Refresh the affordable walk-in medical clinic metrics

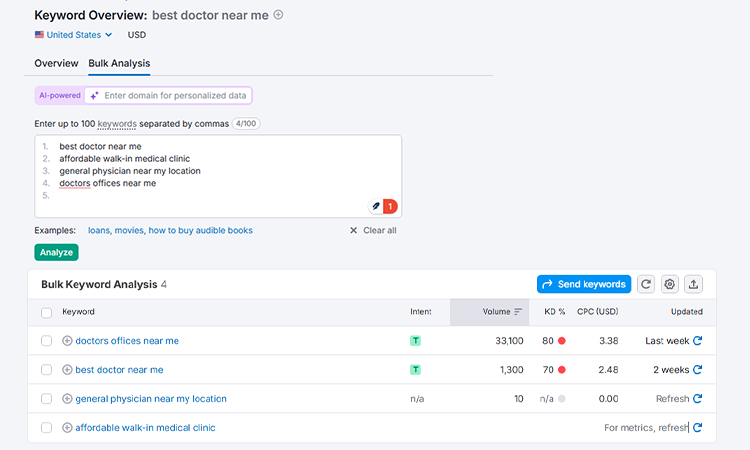pos(697,428)
